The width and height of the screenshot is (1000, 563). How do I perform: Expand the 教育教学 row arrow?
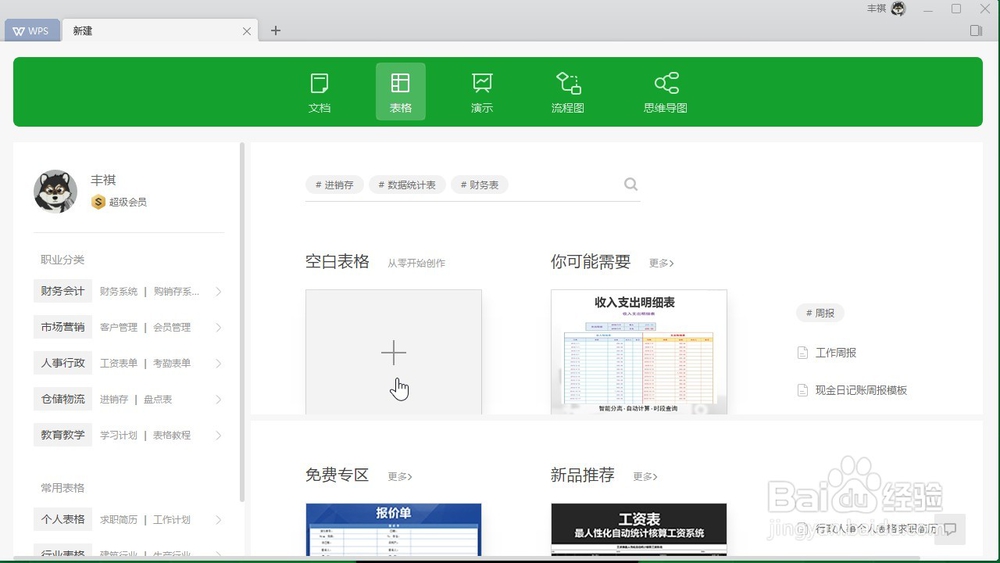tap(218, 435)
